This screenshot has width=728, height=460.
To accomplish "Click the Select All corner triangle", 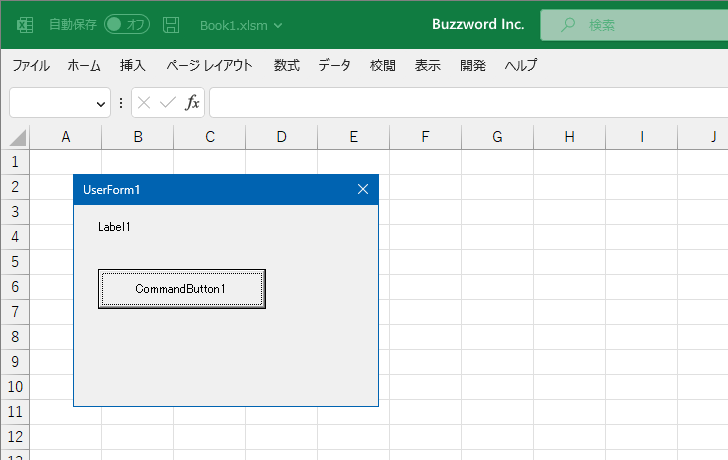I will point(17,138).
